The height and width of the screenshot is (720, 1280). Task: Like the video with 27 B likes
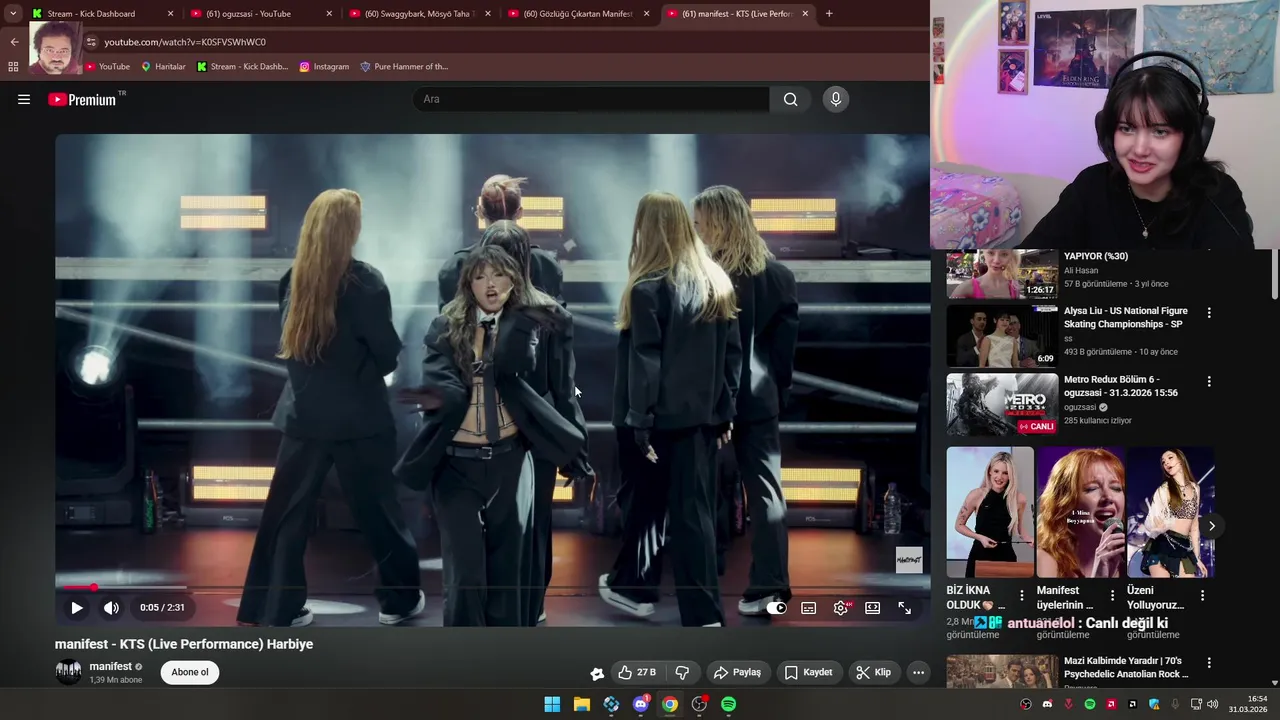pyautogui.click(x=636, y=672)
